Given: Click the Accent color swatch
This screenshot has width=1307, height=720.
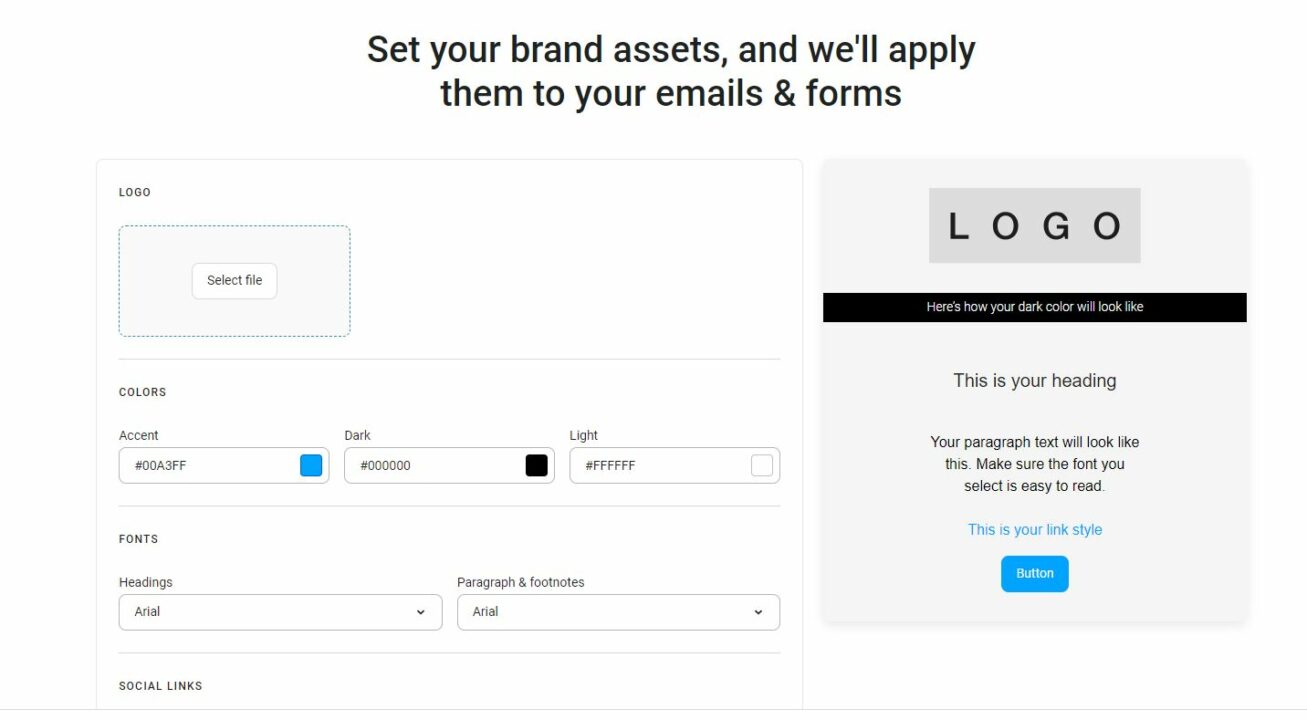Looking at the screenshot, I should [311, 465].
